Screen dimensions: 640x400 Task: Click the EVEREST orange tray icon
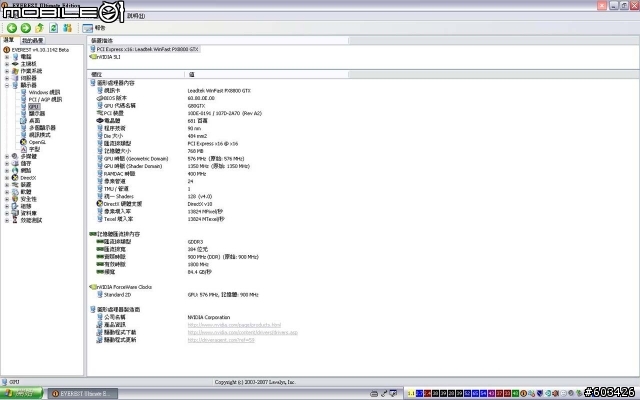coord(523,393)
